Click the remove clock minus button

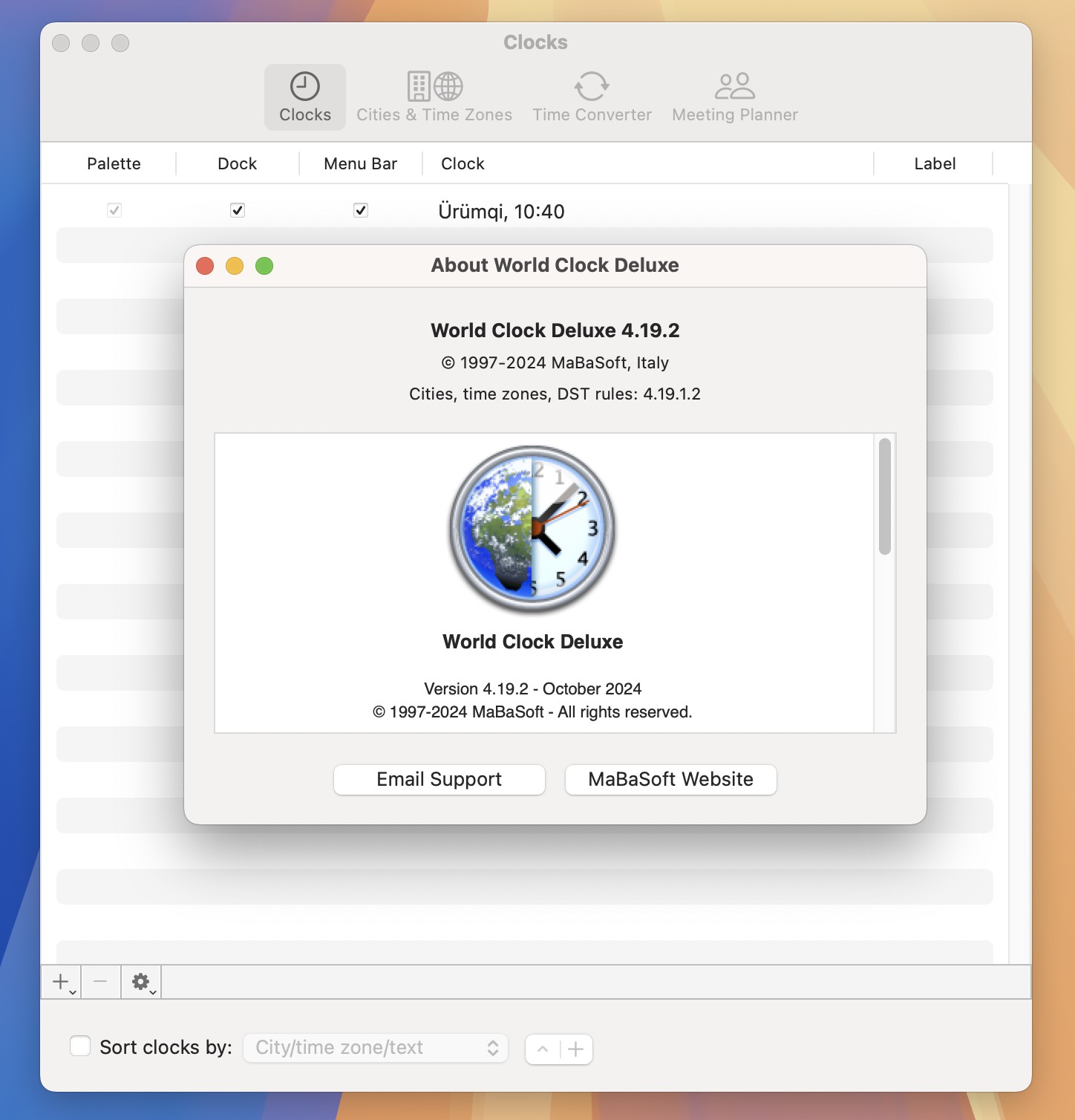[x=101, y=982]
